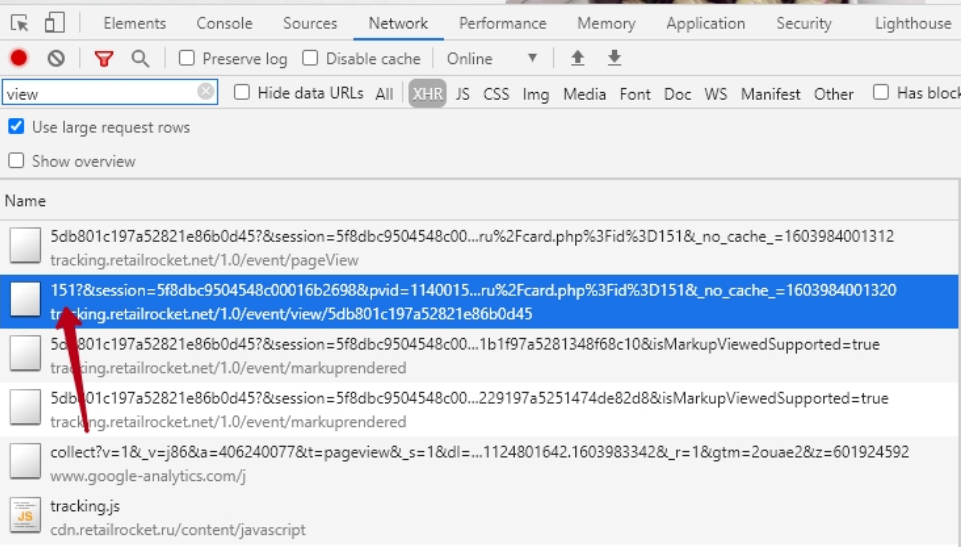Enable the Preserve log checkbox
The width and height of the screenshot is (963, 547).
(187, 59)
